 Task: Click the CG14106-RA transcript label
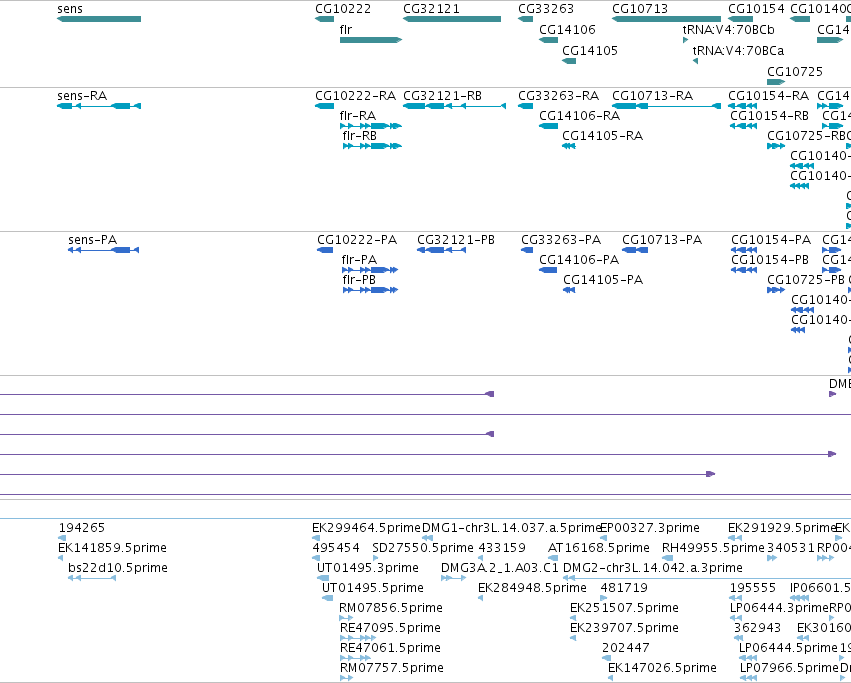pyautogui.click(x=579, y=116)
